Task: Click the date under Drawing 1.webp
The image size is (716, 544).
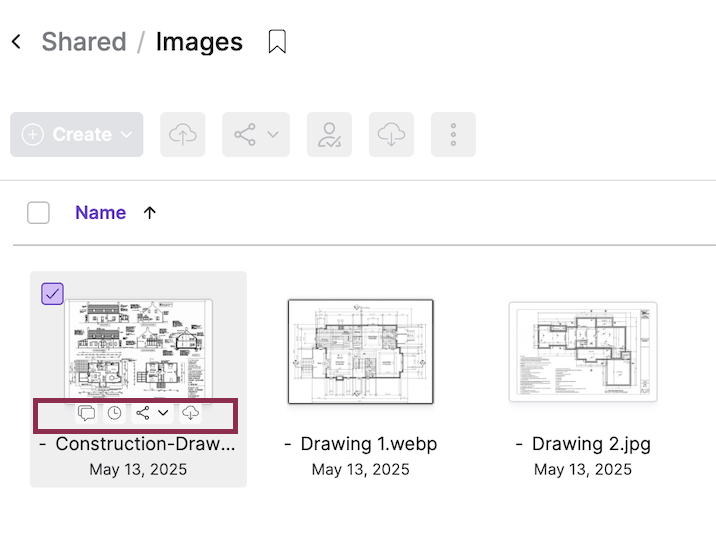Action: (361, 470)
